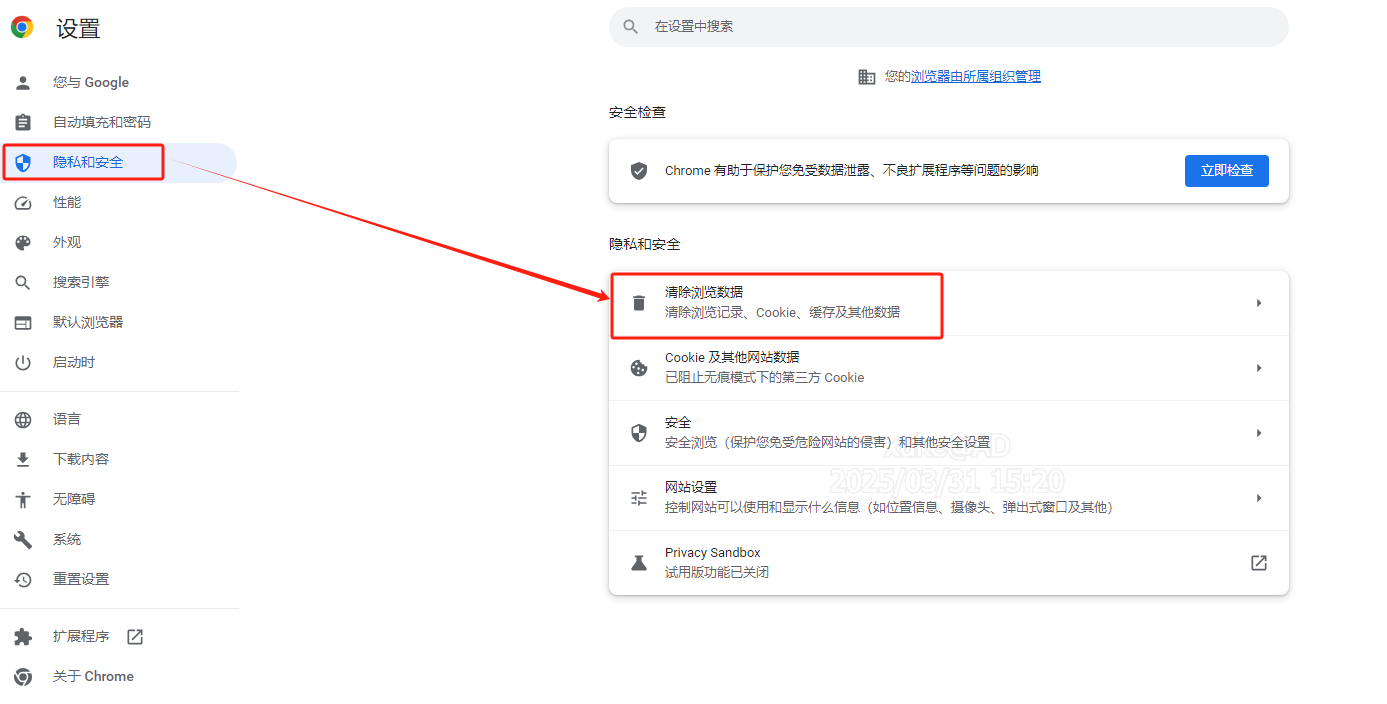Click the flask icon for Privacy Sandbox
This screenshot has width=1387, height=704.
(639, 563)
